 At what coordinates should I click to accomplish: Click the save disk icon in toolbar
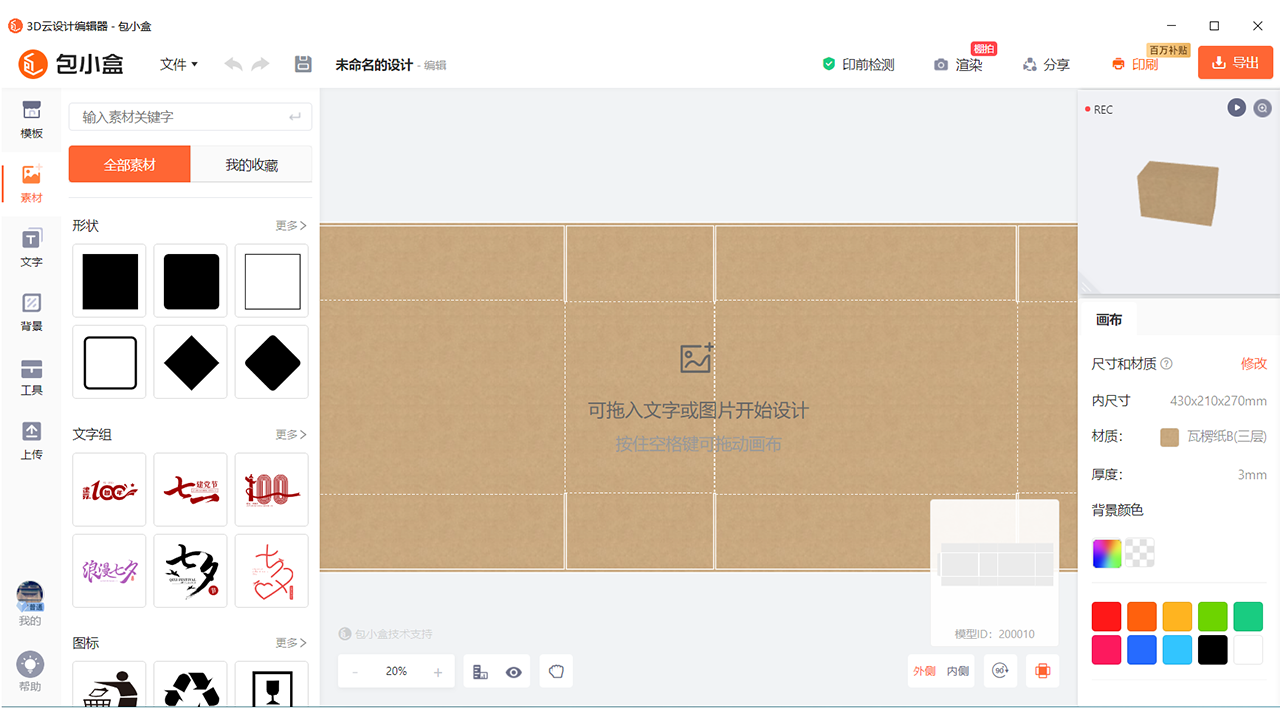[303, 64]
